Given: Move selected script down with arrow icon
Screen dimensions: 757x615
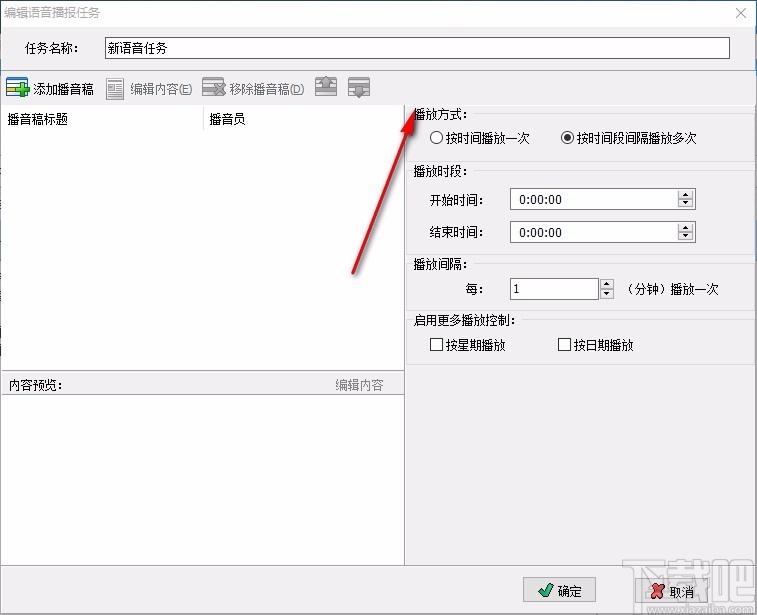Looking at the screenshot, I should (x=359, y=87).
